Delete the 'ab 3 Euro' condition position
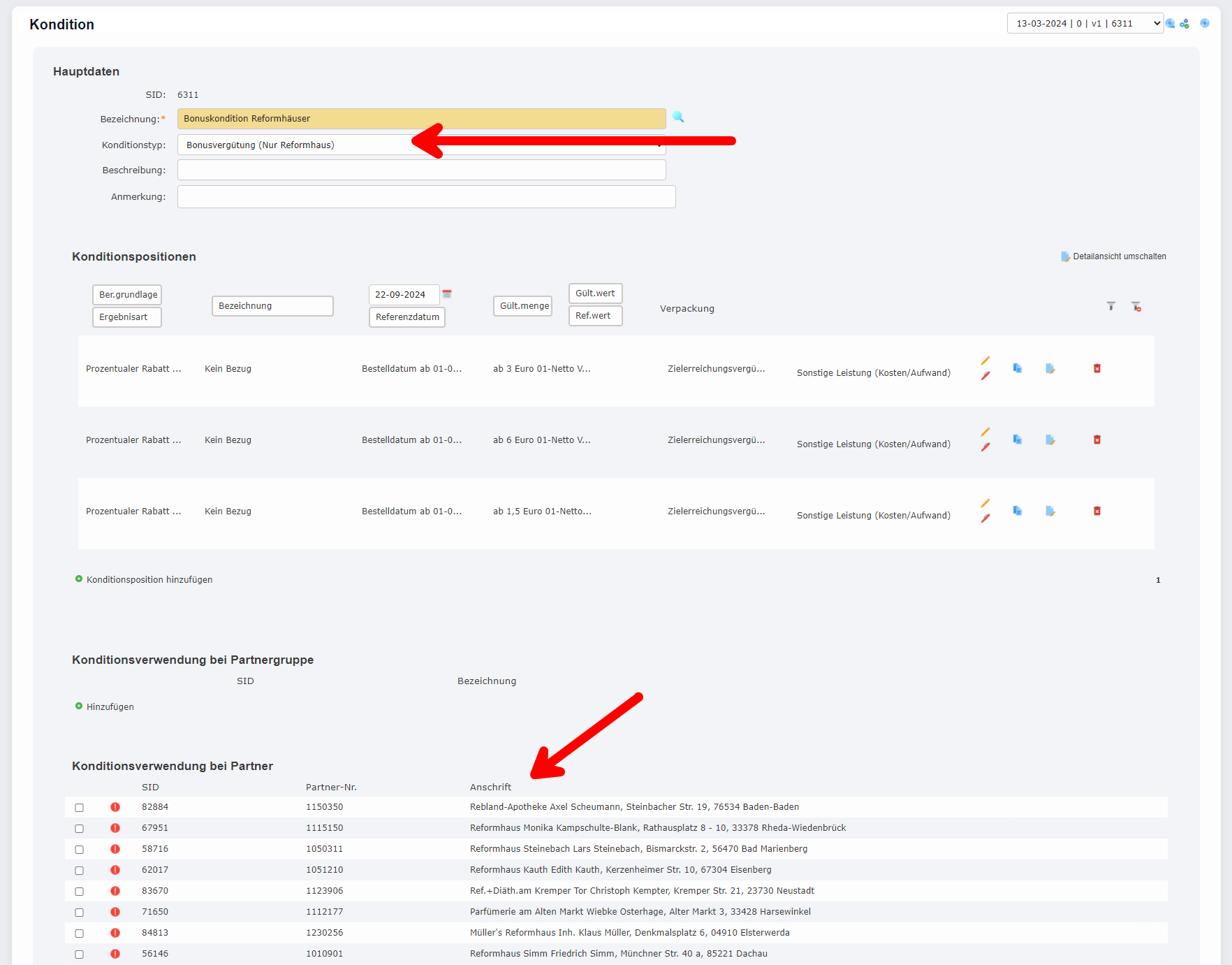The height and width of the screenshot is (965, 1232). tap(1097, 369)
